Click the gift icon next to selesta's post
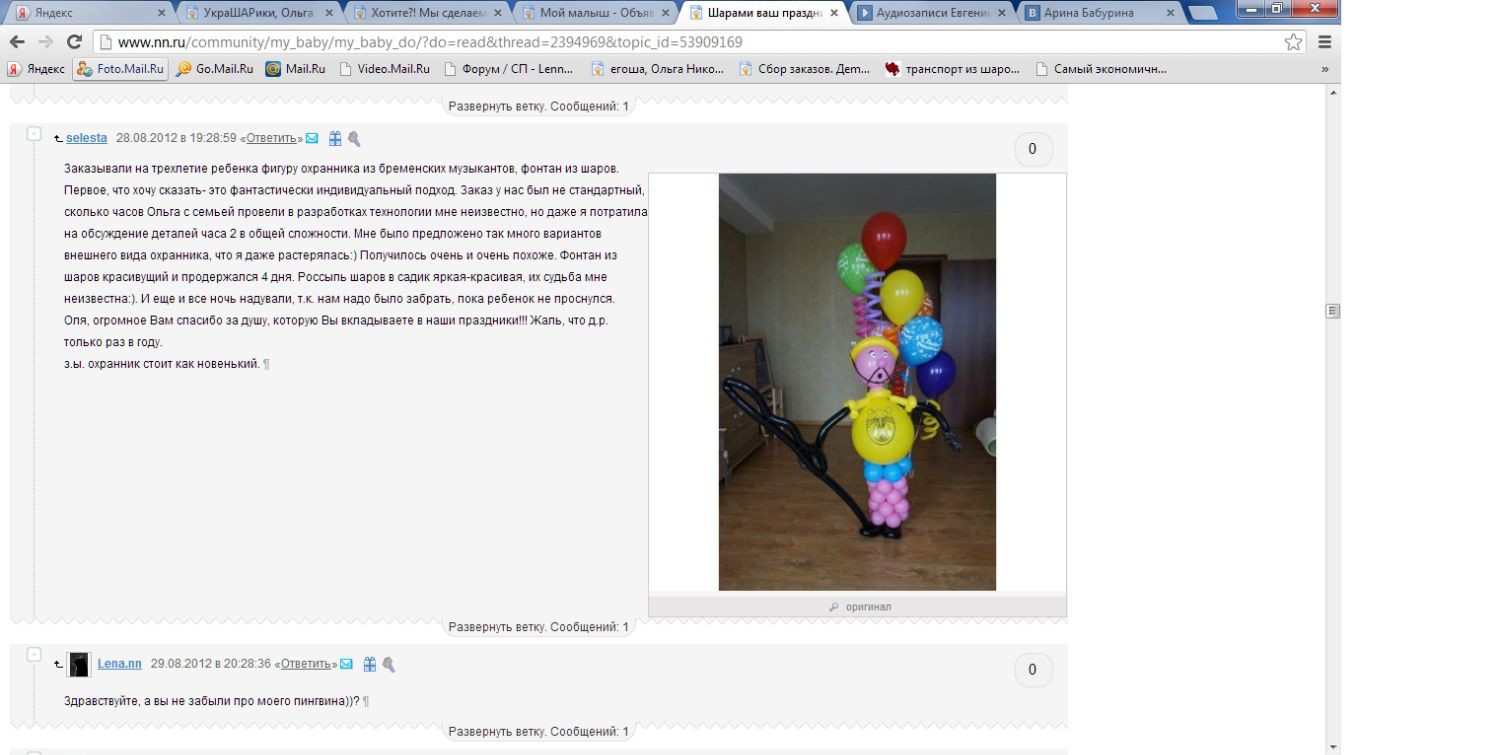This screenshot has width=1500, height=755. coord(335,138)
